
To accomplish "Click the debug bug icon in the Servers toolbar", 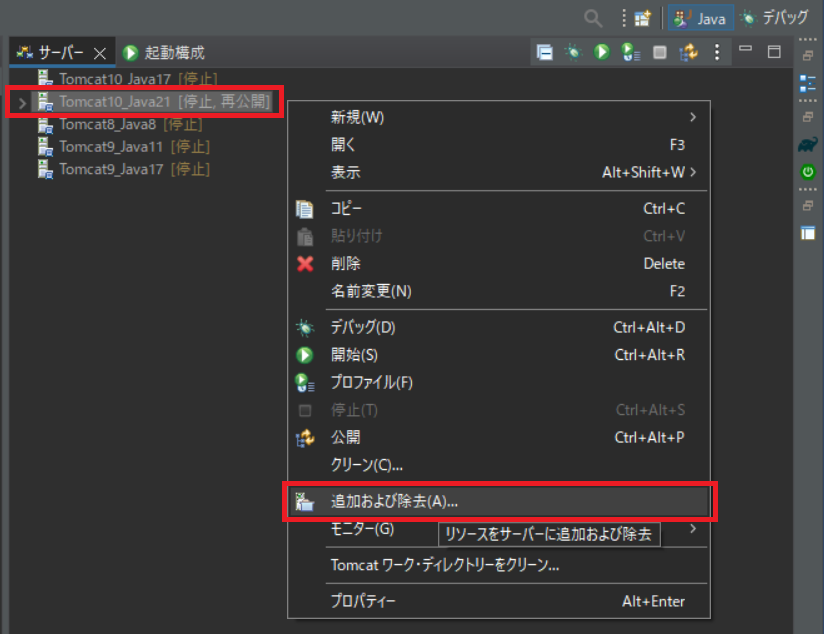I will [x=573, y=52].
